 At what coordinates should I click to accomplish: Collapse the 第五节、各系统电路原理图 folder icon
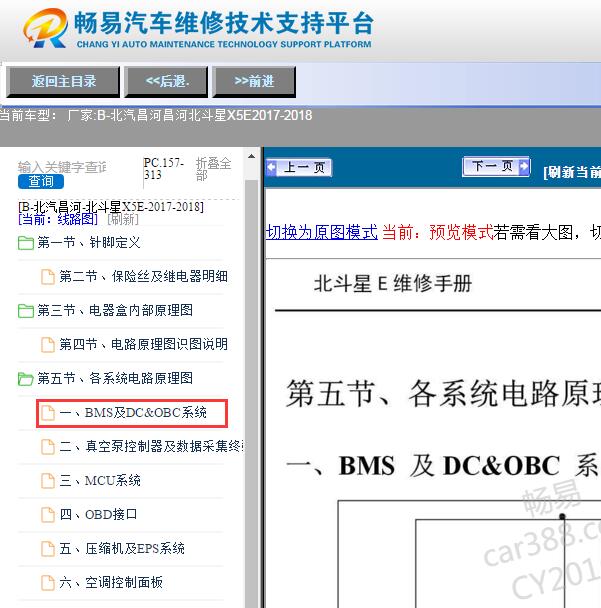(x=26, y=379)
